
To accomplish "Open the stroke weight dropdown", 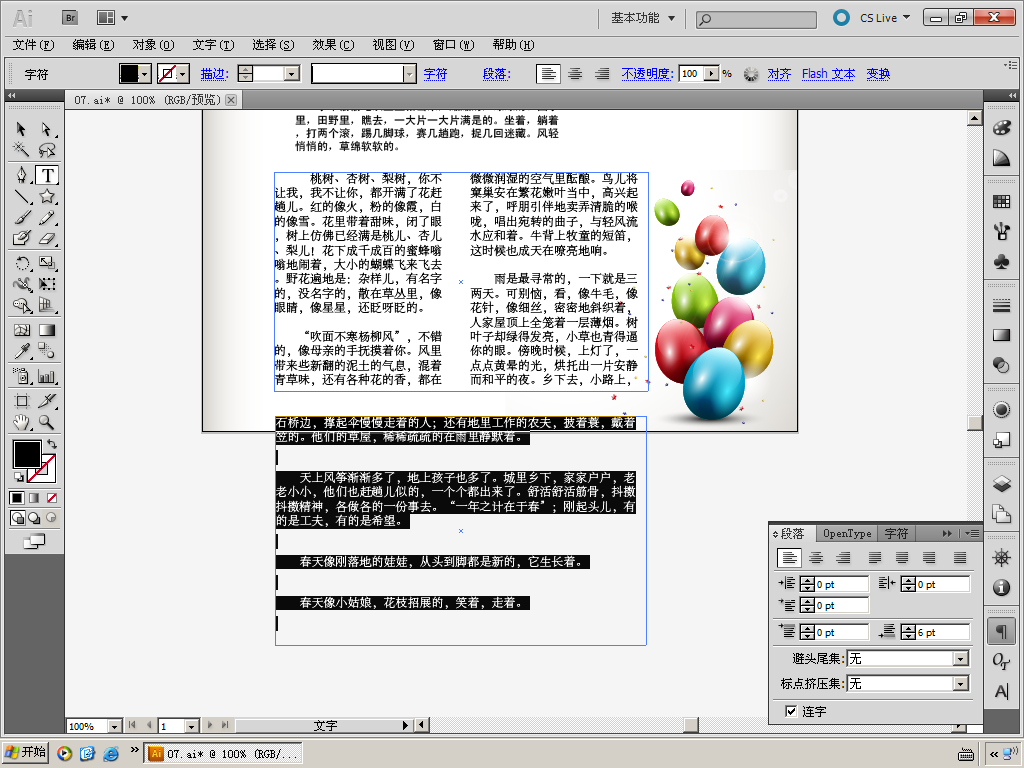I will coord(293,74).
